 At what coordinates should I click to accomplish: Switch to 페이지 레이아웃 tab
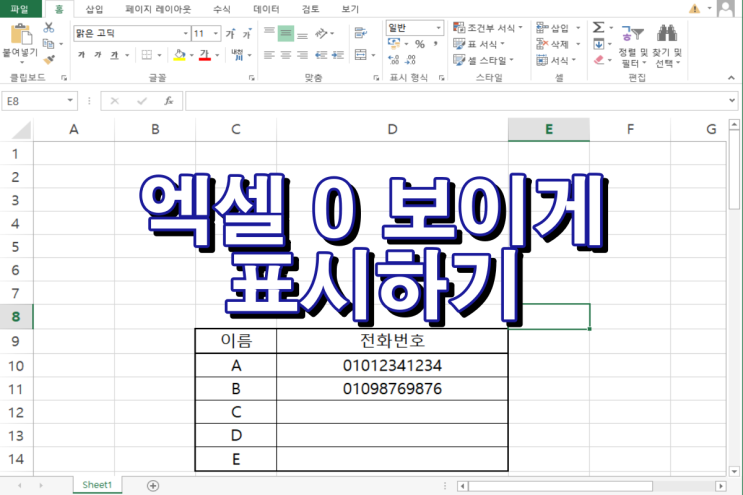158,9
